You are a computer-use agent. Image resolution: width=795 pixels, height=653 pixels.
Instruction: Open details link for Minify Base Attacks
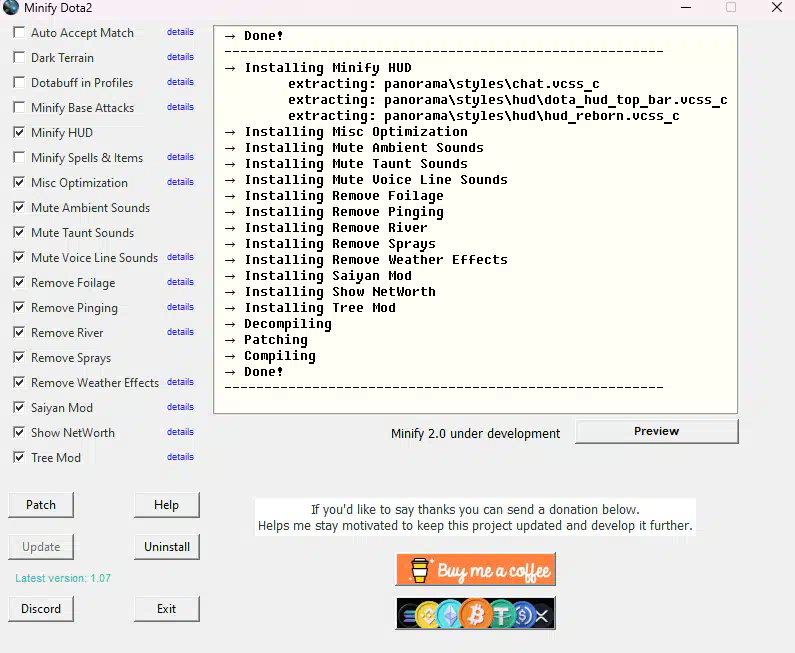click(x=180, y=107)
